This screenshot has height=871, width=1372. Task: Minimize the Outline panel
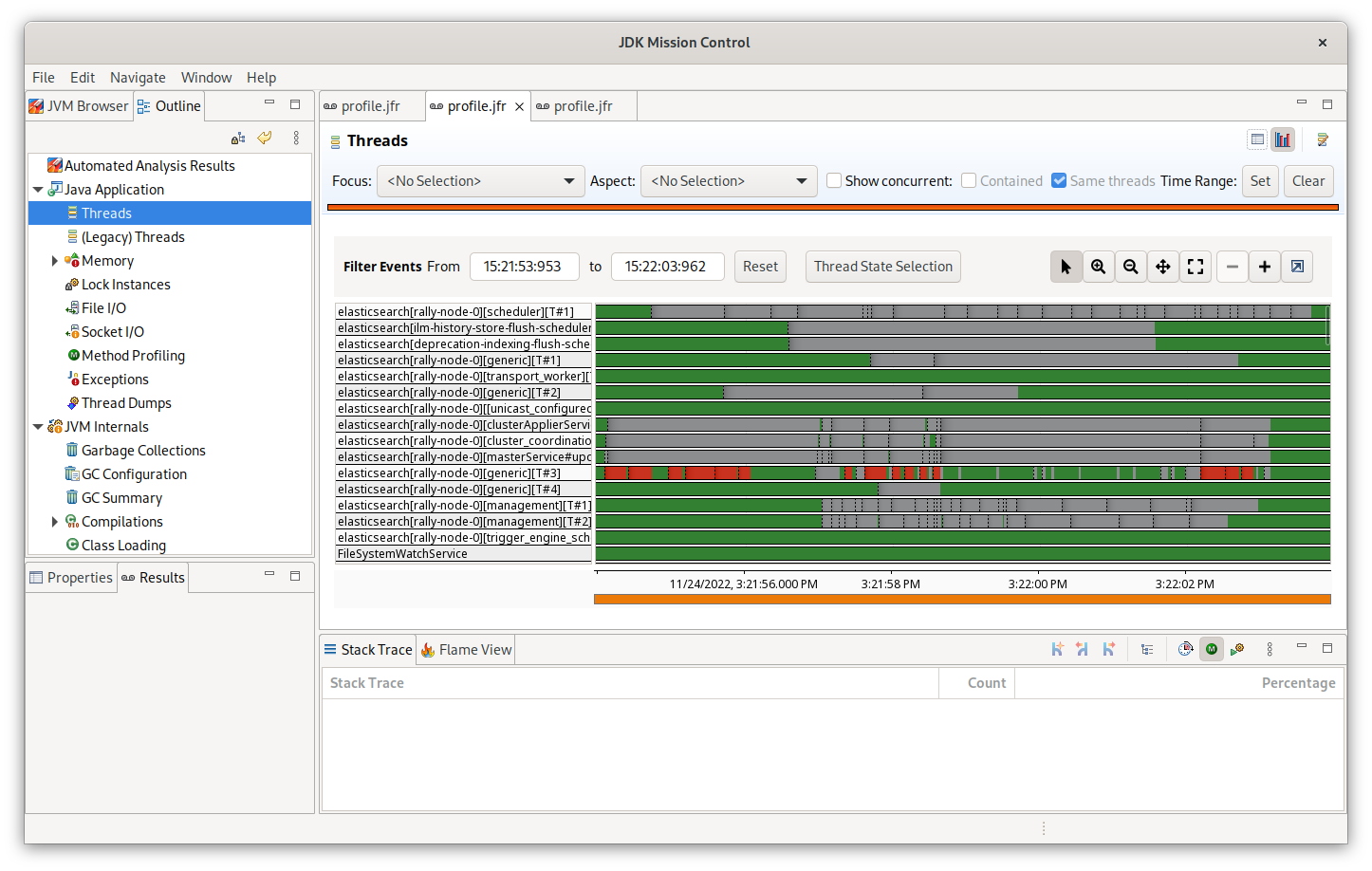(269, 103)
